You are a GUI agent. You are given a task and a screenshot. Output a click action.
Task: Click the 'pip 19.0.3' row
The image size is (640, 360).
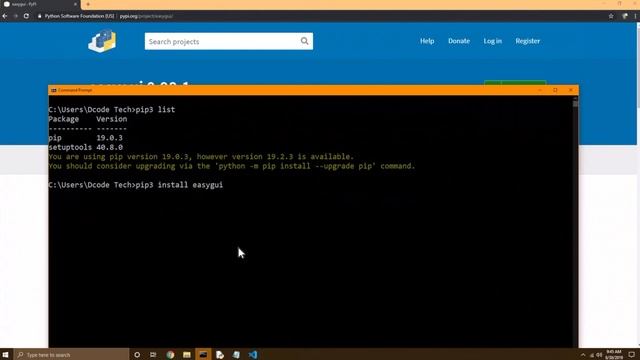tap(85, 138)
